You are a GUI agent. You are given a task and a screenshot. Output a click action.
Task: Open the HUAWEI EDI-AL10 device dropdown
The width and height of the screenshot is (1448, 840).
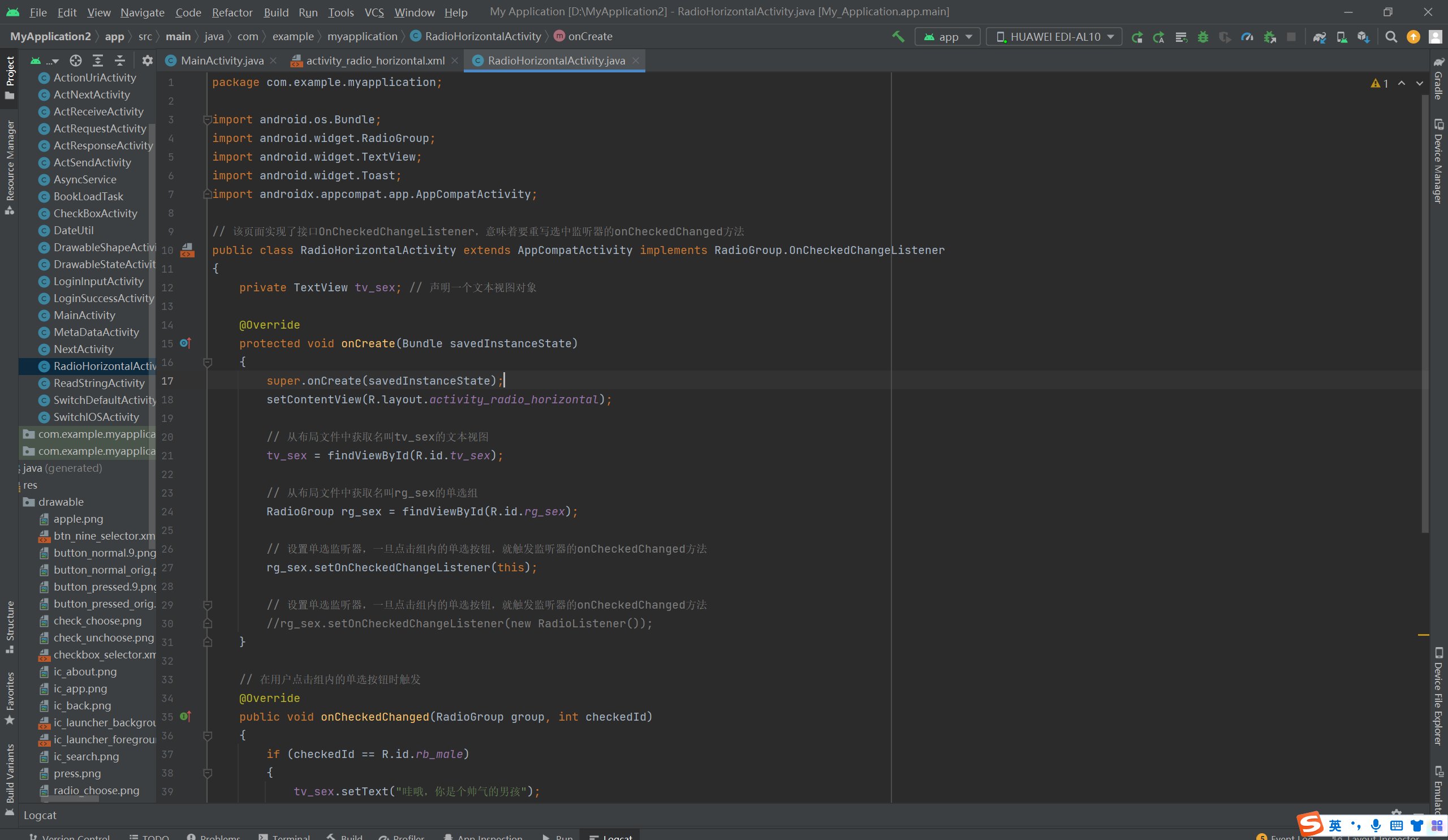[1054, 37]
